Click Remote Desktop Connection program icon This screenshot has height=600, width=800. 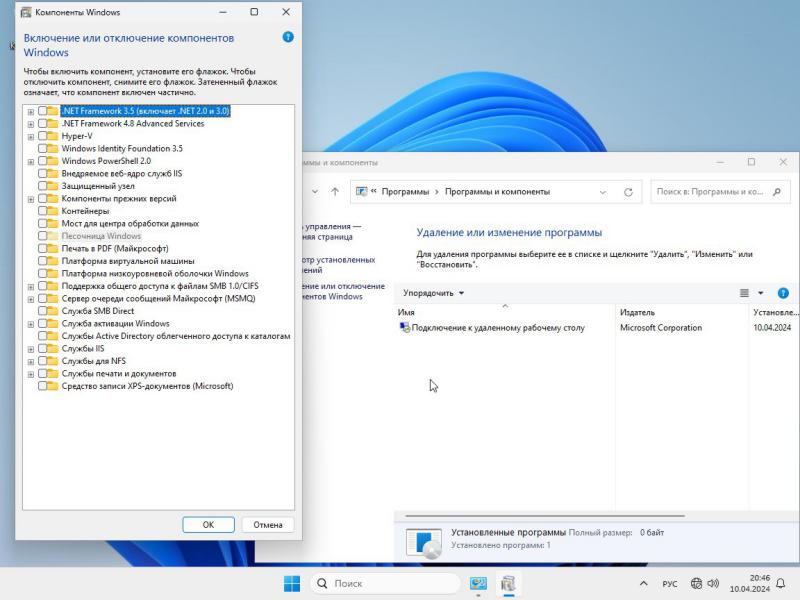405,328
